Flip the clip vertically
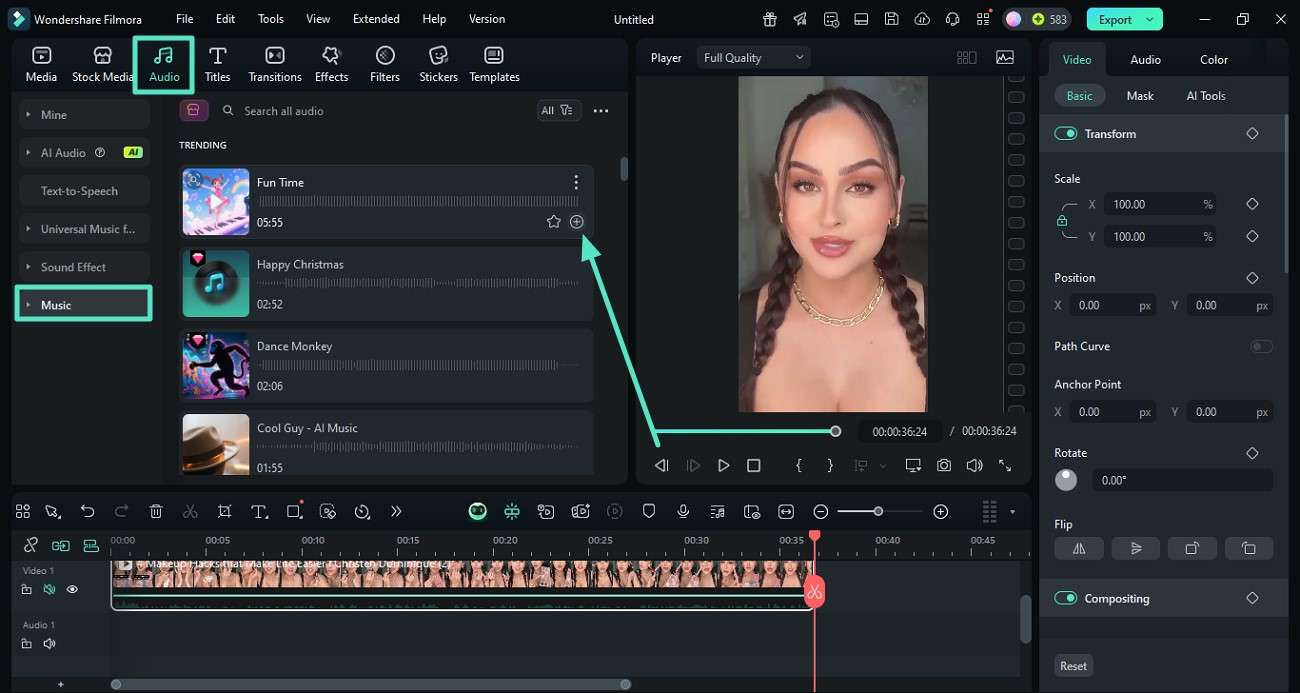 click(x=1136, y=548)
